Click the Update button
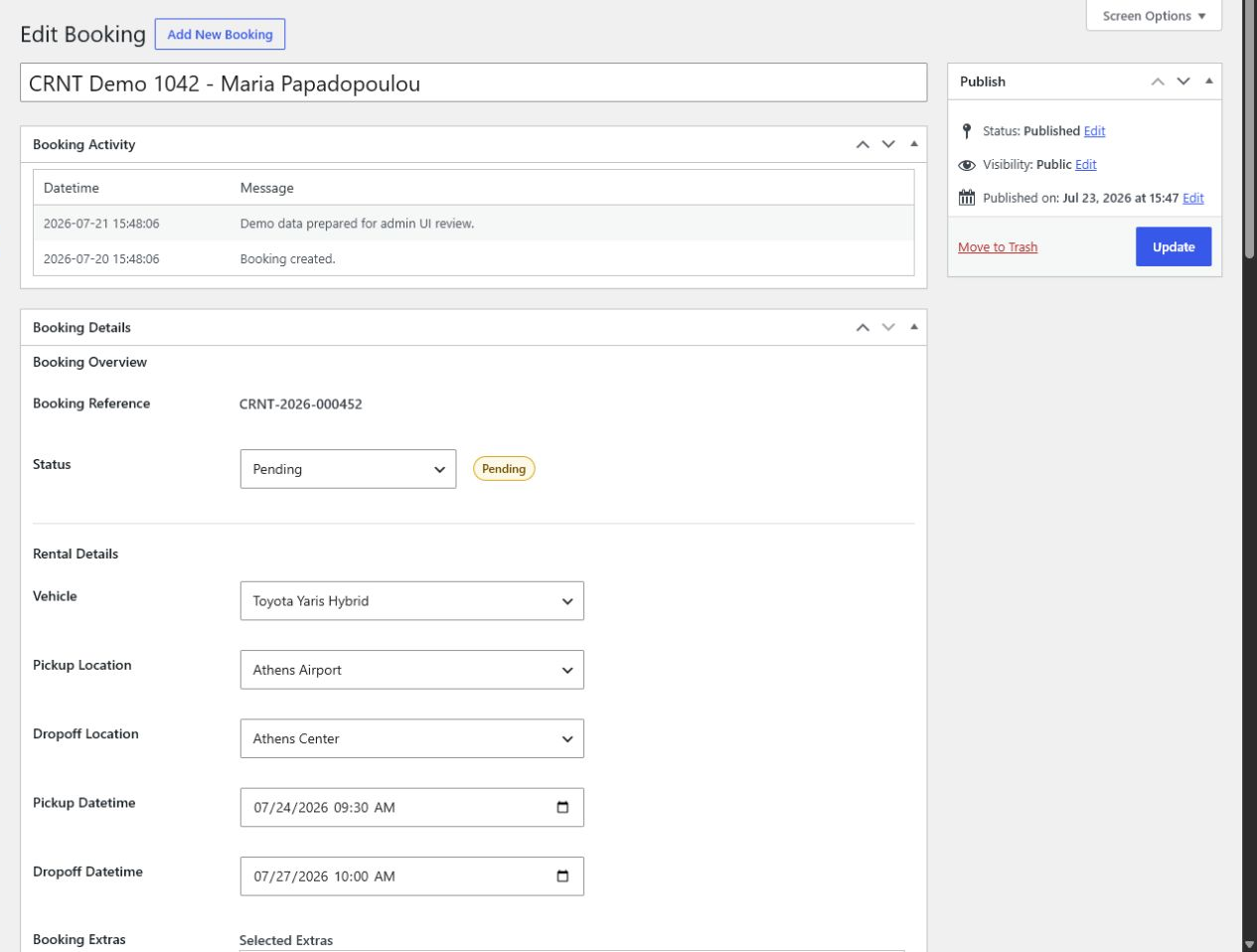The width and height of the screenshot is (1257, 952). (1174, 246)
